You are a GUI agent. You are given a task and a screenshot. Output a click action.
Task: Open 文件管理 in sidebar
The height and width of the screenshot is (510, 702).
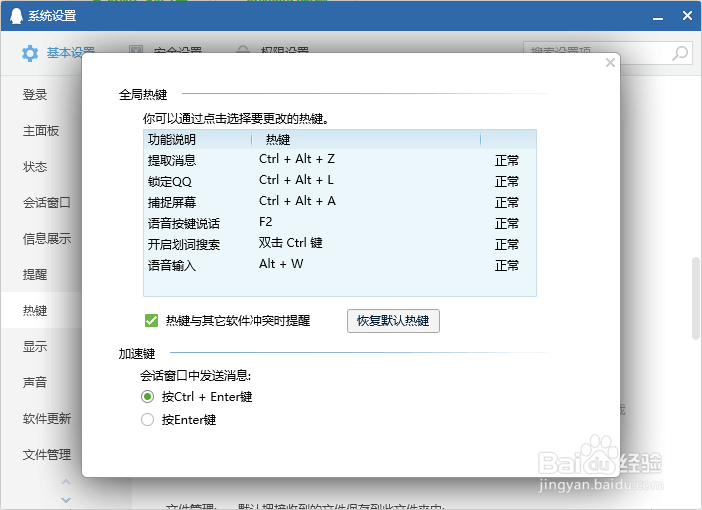click(47, 454)
